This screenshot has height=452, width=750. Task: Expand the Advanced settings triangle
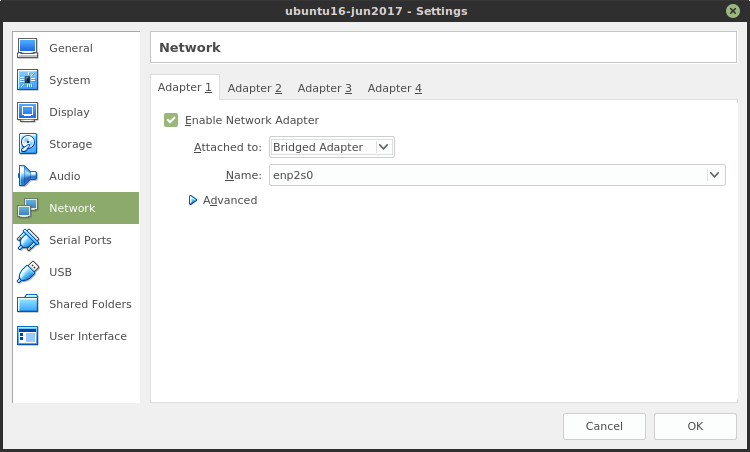click(193, 200)
